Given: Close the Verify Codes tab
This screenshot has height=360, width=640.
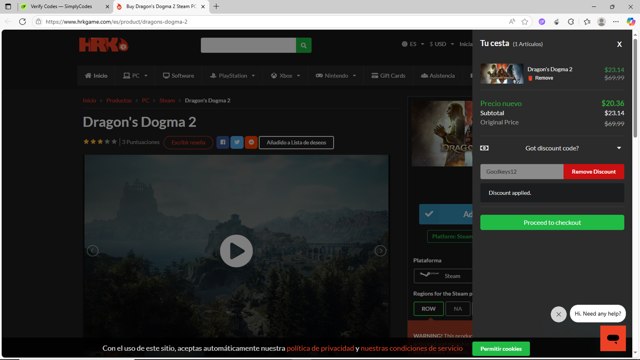Looking at the screenshot, I should point(107,7).
